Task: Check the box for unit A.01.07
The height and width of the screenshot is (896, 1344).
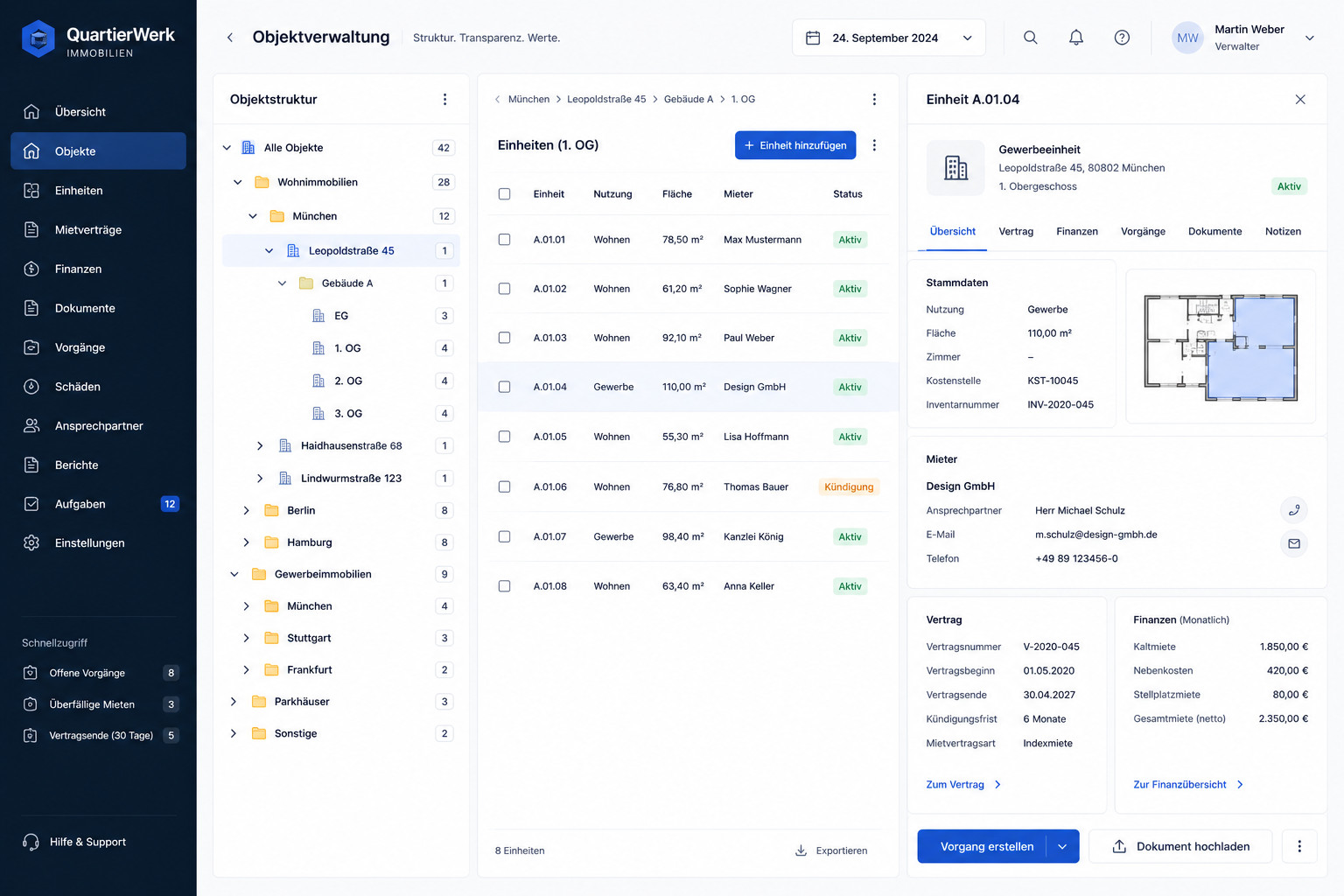Action: 504,536
